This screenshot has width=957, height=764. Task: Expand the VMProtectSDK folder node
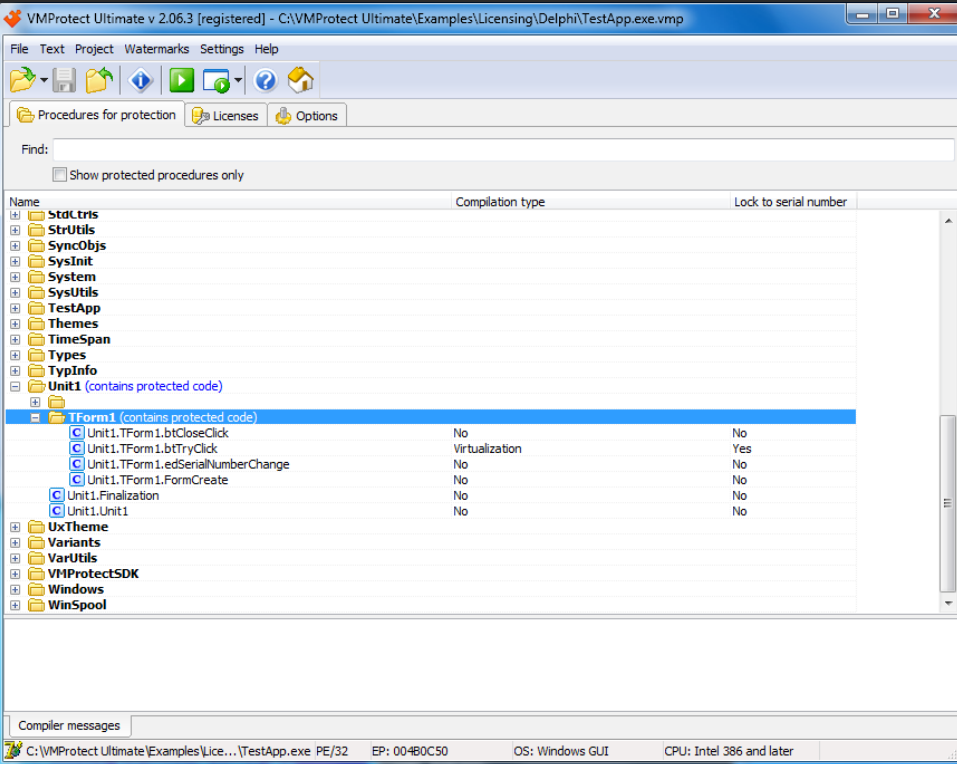click(x=15, y=574)
